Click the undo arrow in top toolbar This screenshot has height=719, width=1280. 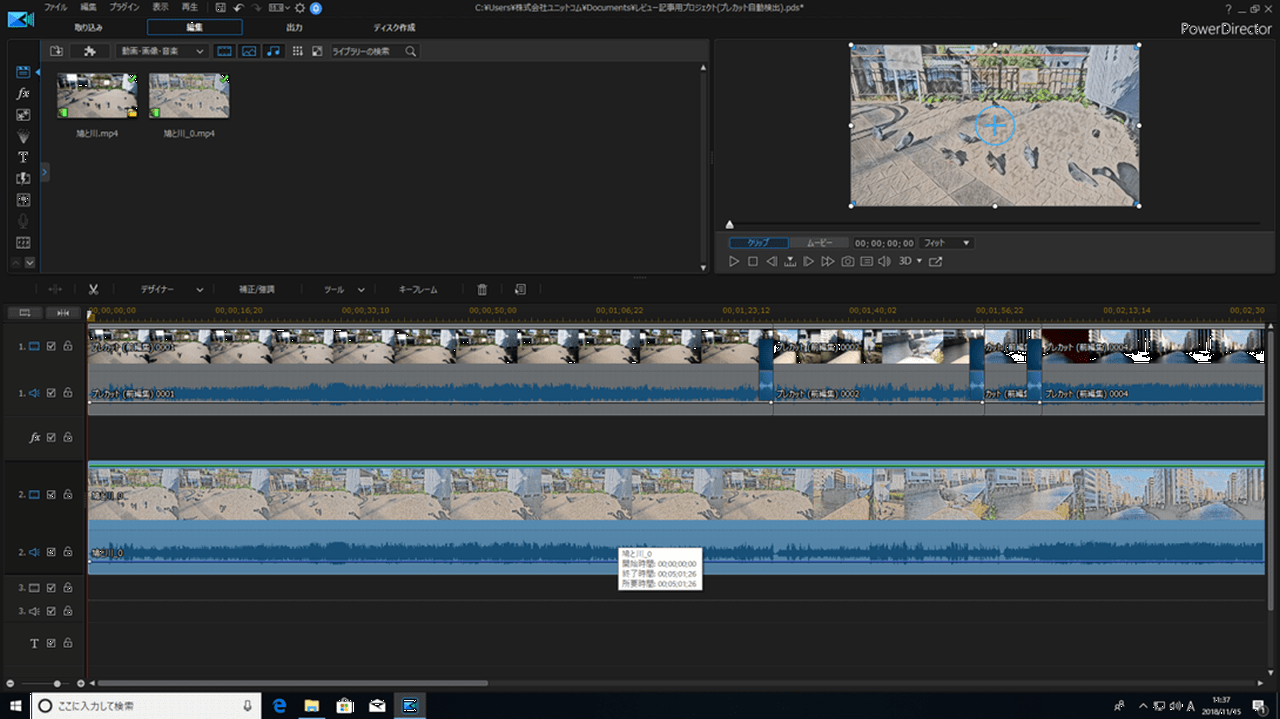[x=238, y=8]
